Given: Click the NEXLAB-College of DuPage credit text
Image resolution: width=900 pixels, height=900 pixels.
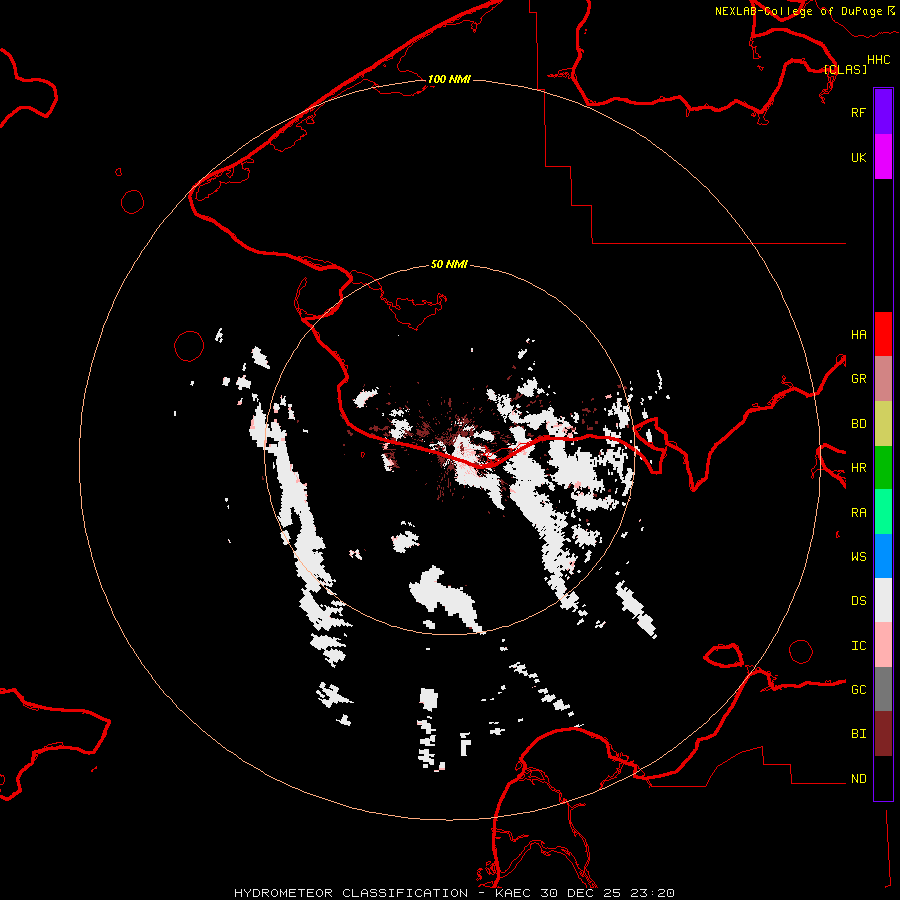Looking at the screenshot, I should (798, 11).
